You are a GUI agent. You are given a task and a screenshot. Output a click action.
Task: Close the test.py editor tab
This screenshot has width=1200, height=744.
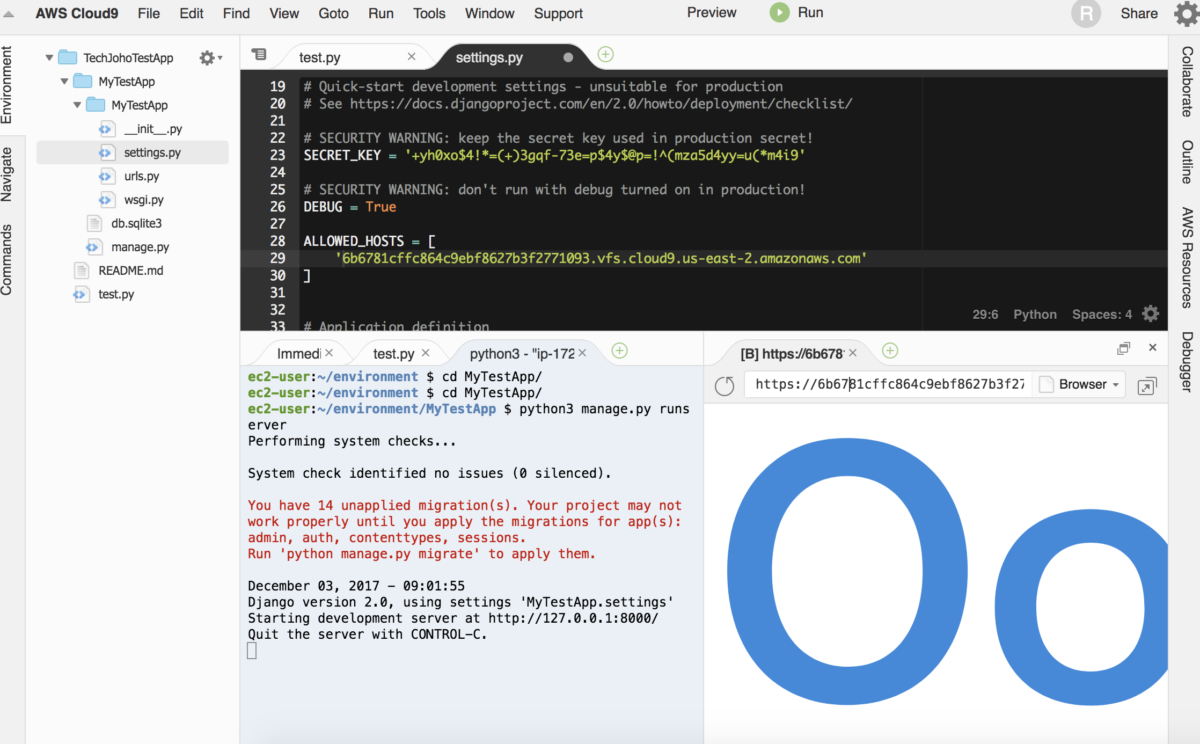412,57
